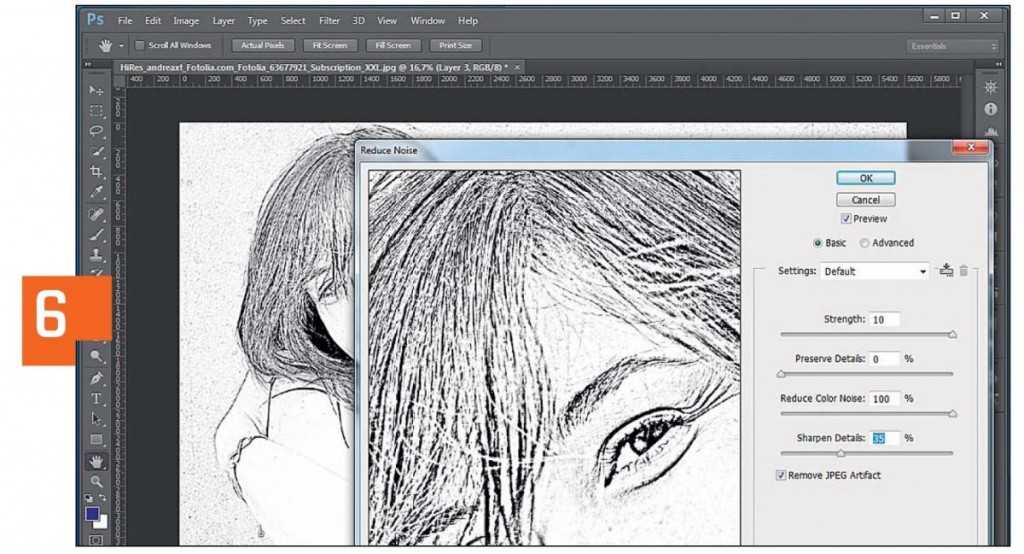Click the Sharpen Details slider handle
Screen dimensions: 1024x554
pyautogui.click(x=840, y=453)
